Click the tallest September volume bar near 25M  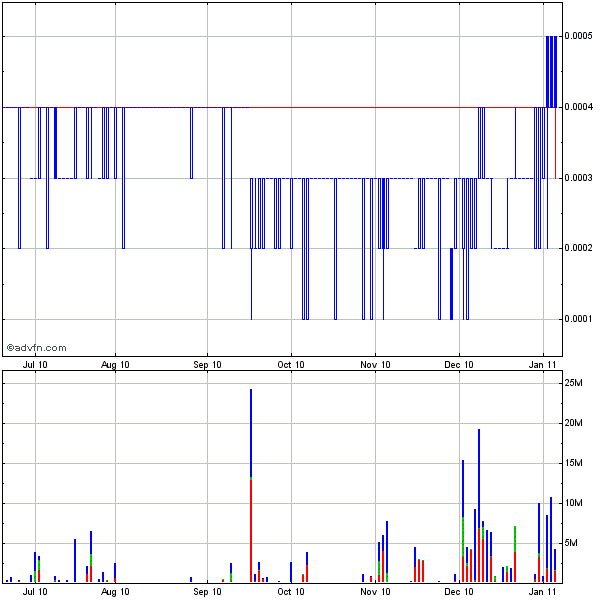pos(251,486)
